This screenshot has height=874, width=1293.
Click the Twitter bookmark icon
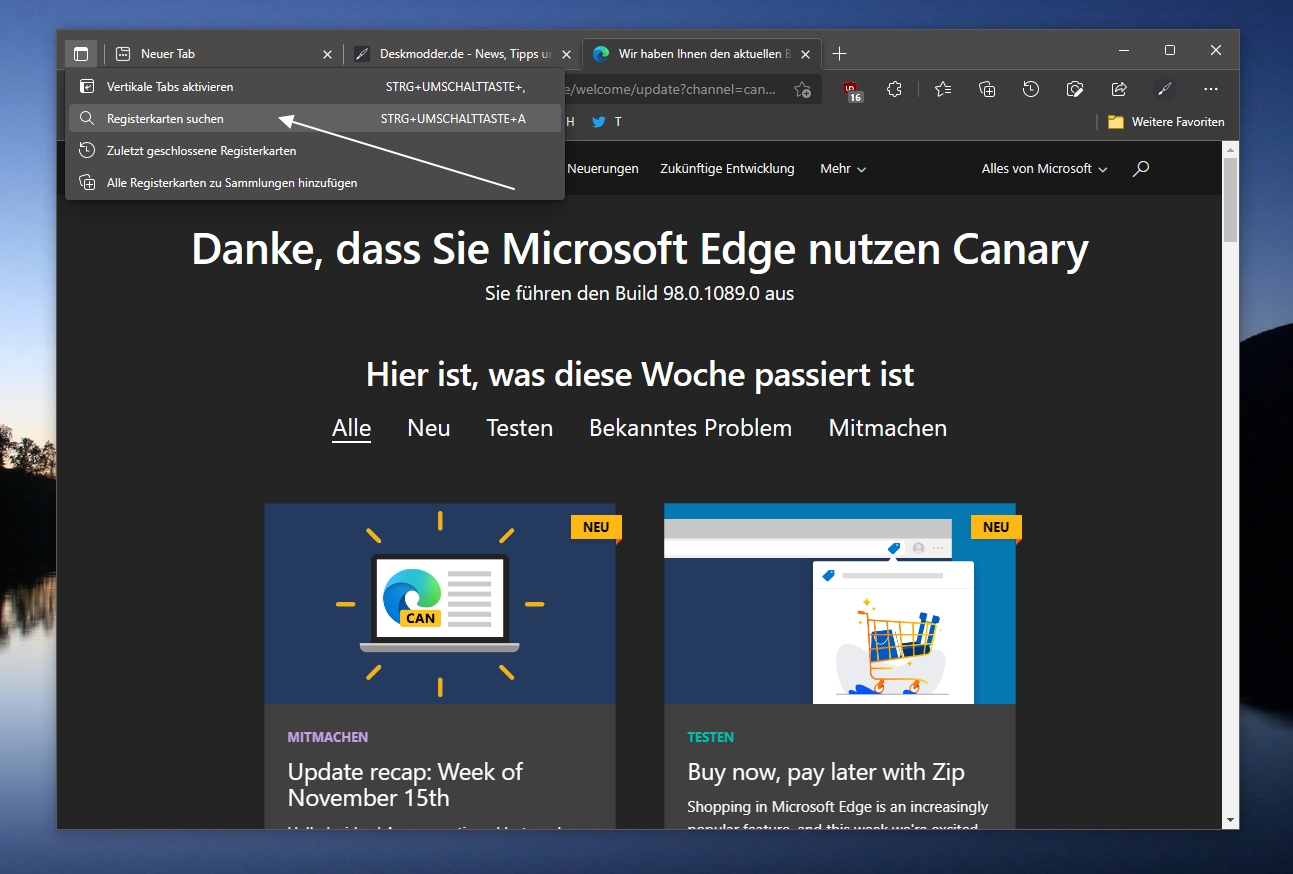599,122
